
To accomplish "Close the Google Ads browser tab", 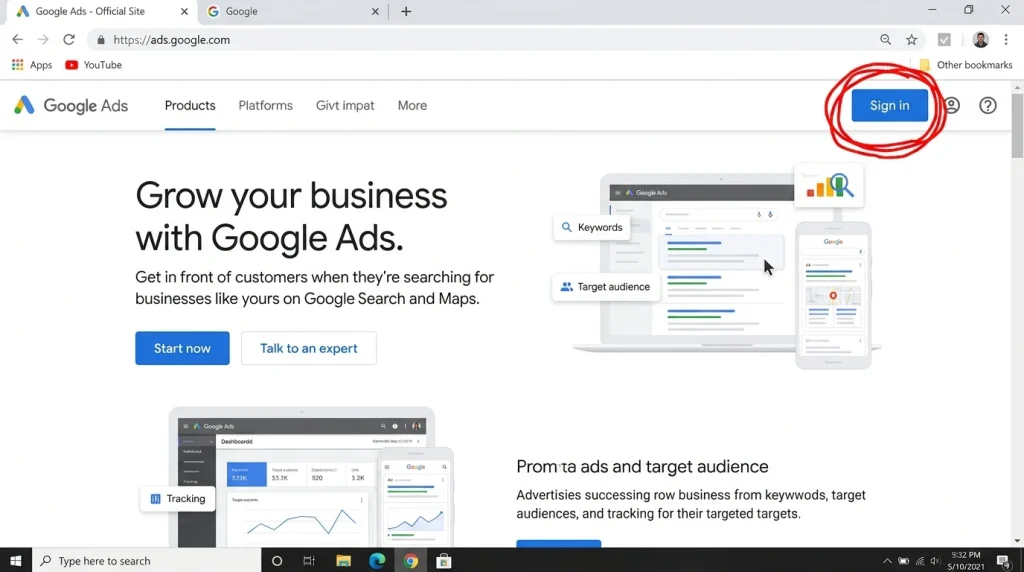I will pyautogui.click(x=184, y=11).
